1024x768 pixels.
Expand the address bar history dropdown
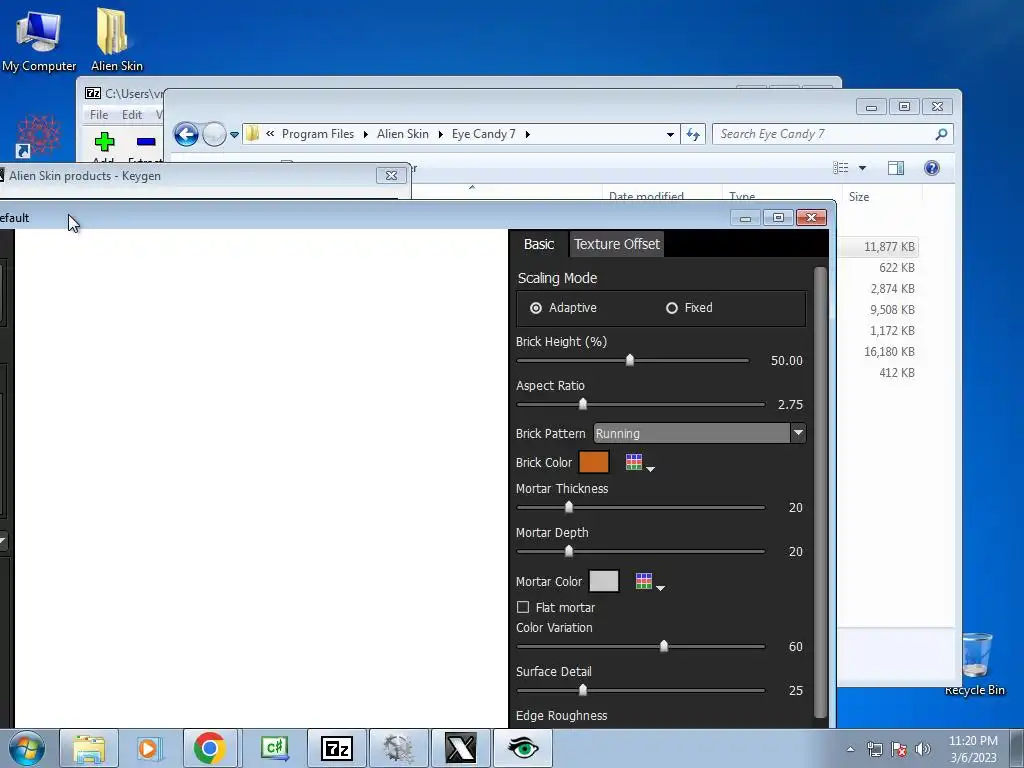click(670, 135)
